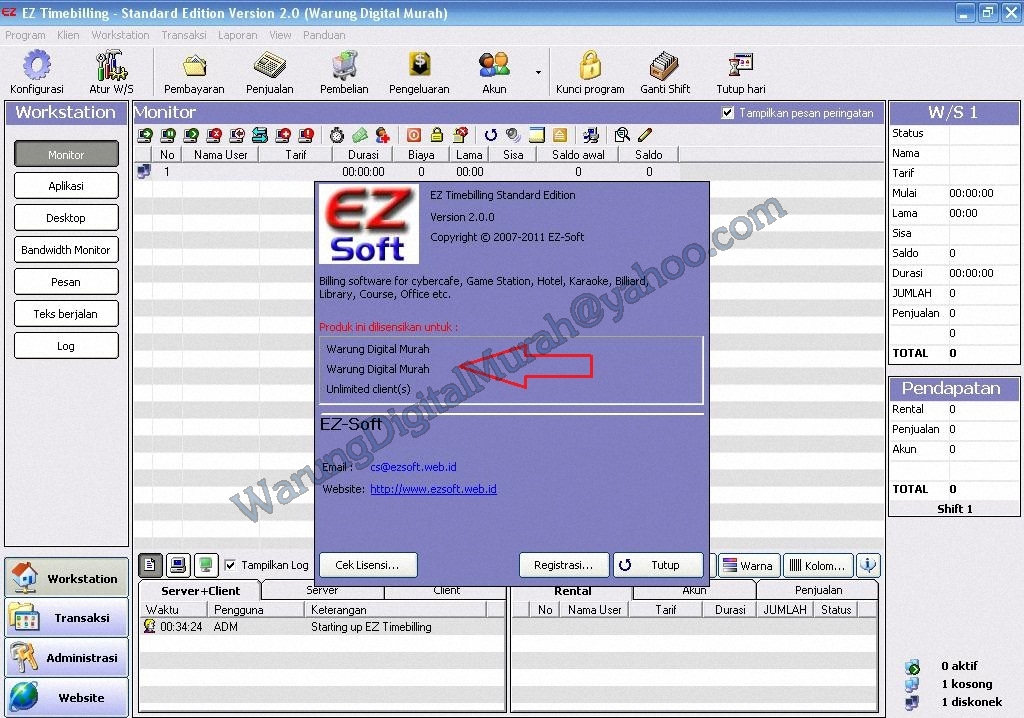Viewport: 1024px width, 718px height.
Task: Click Kunci program padlock icon
Action: pyautogui.click(x=590, y=73)
